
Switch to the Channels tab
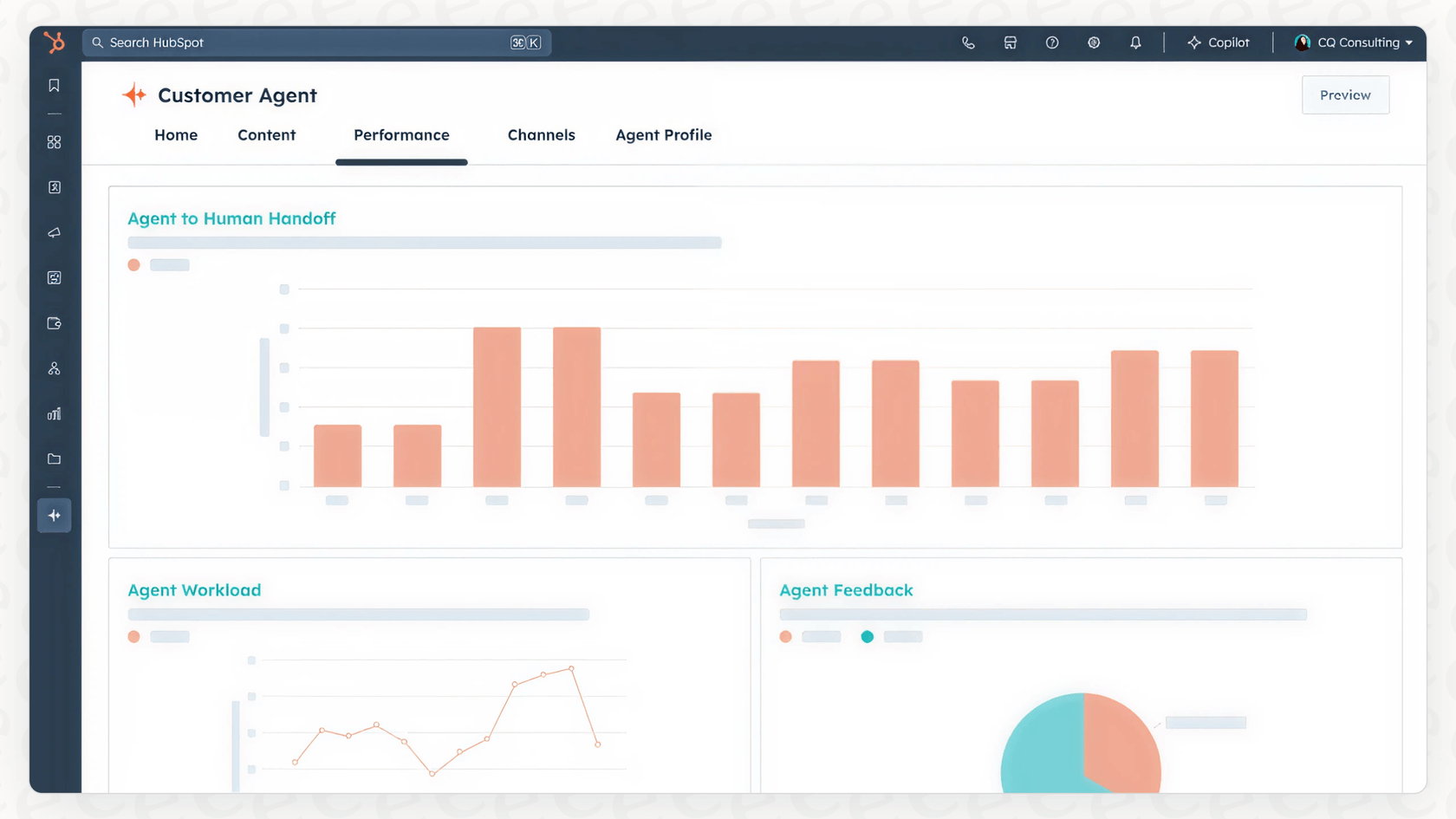pos(541,135)
